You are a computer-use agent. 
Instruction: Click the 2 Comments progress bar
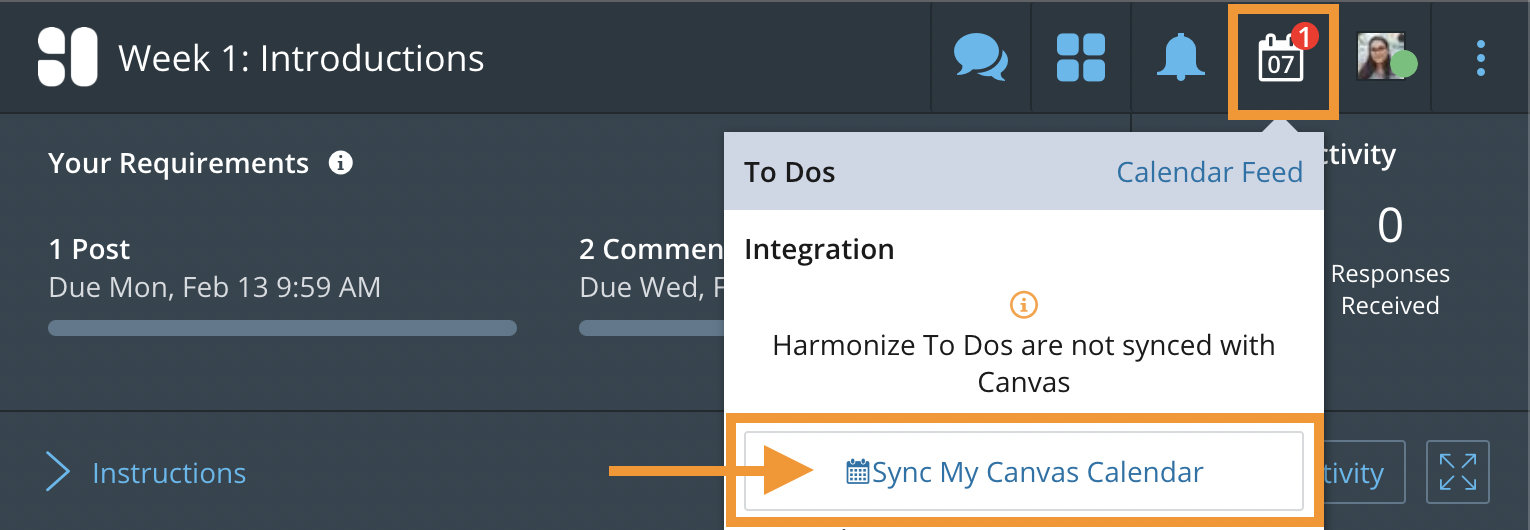tap(650, 328)
